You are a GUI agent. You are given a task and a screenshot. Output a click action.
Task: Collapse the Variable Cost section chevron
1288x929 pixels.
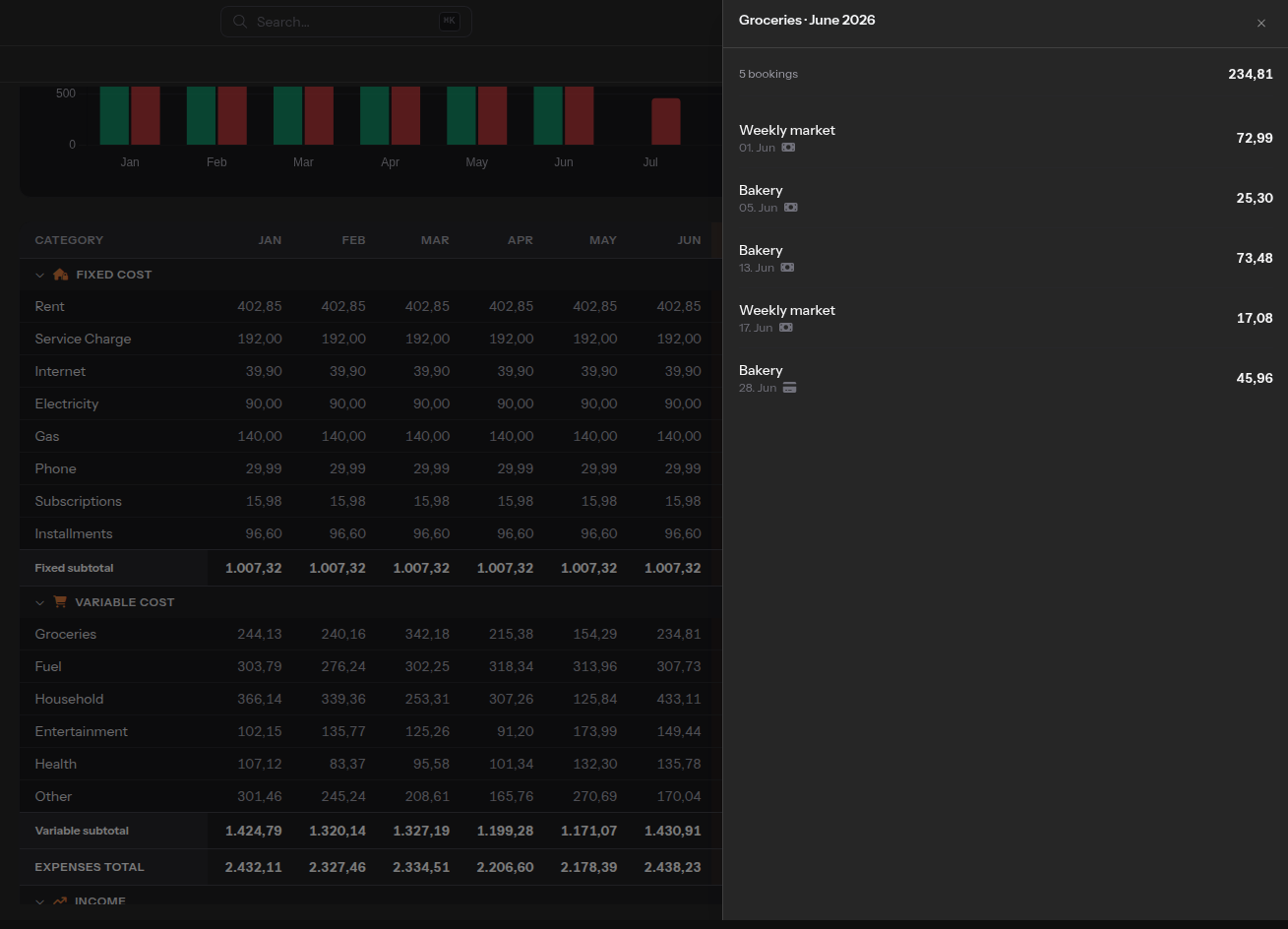[40, 602]
